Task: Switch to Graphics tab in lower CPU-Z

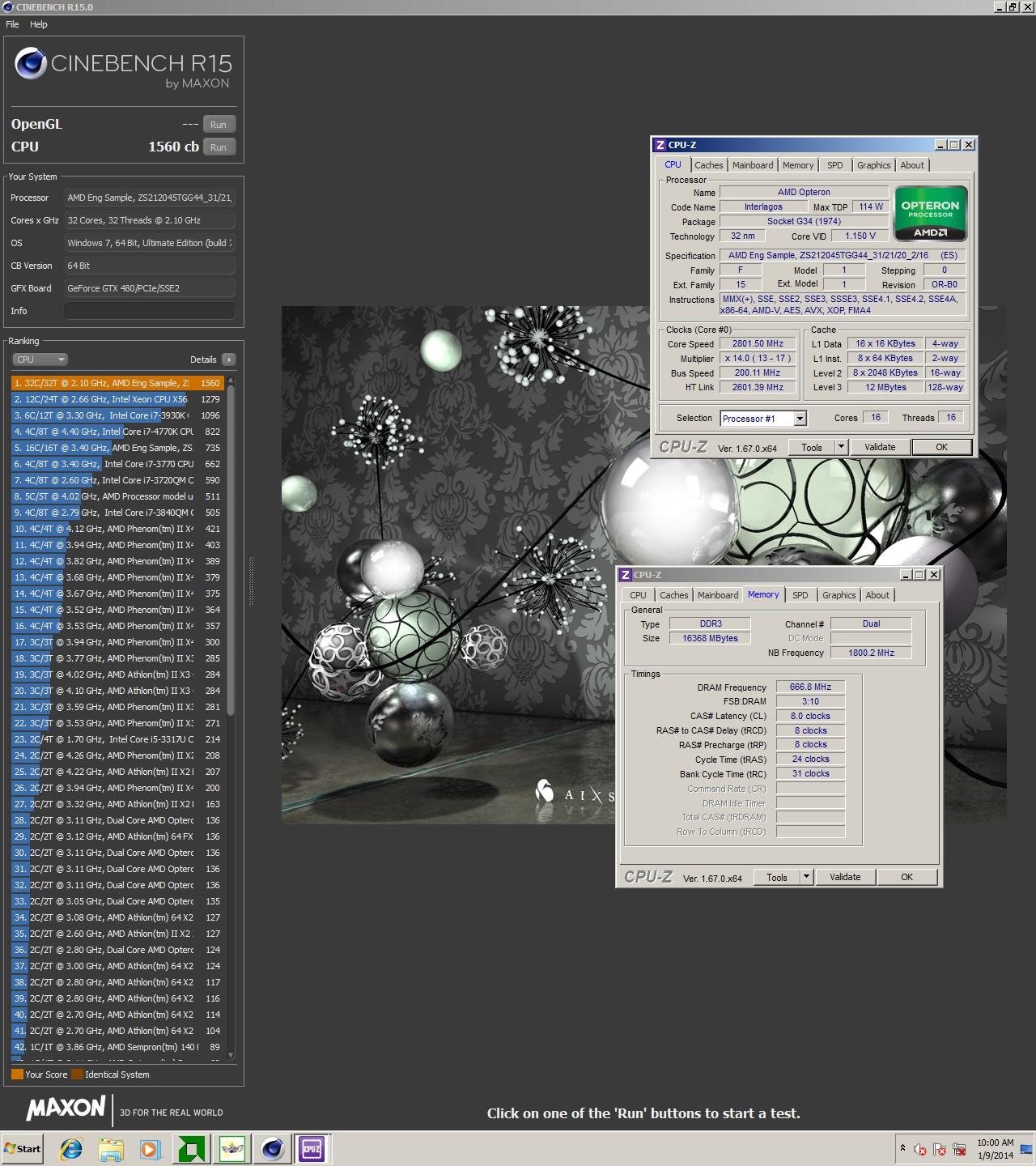Action: click(x=839, y=595)
